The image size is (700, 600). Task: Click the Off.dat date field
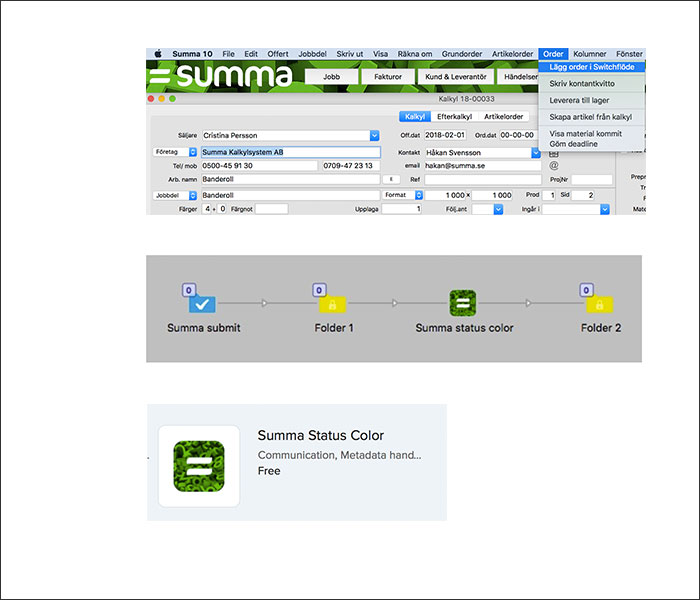point(445,135)
